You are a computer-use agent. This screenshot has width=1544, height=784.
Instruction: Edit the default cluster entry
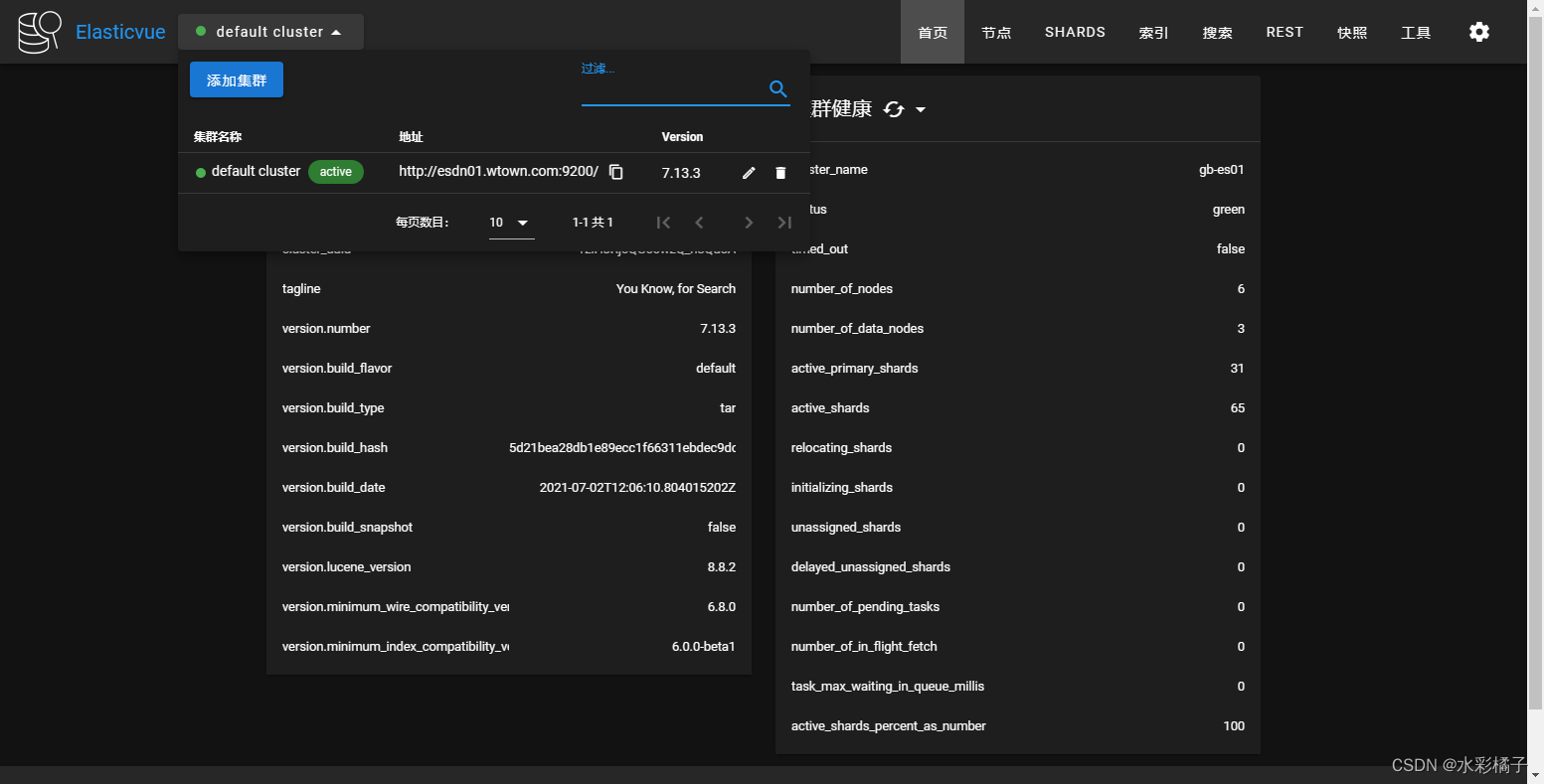coord(749,173)
